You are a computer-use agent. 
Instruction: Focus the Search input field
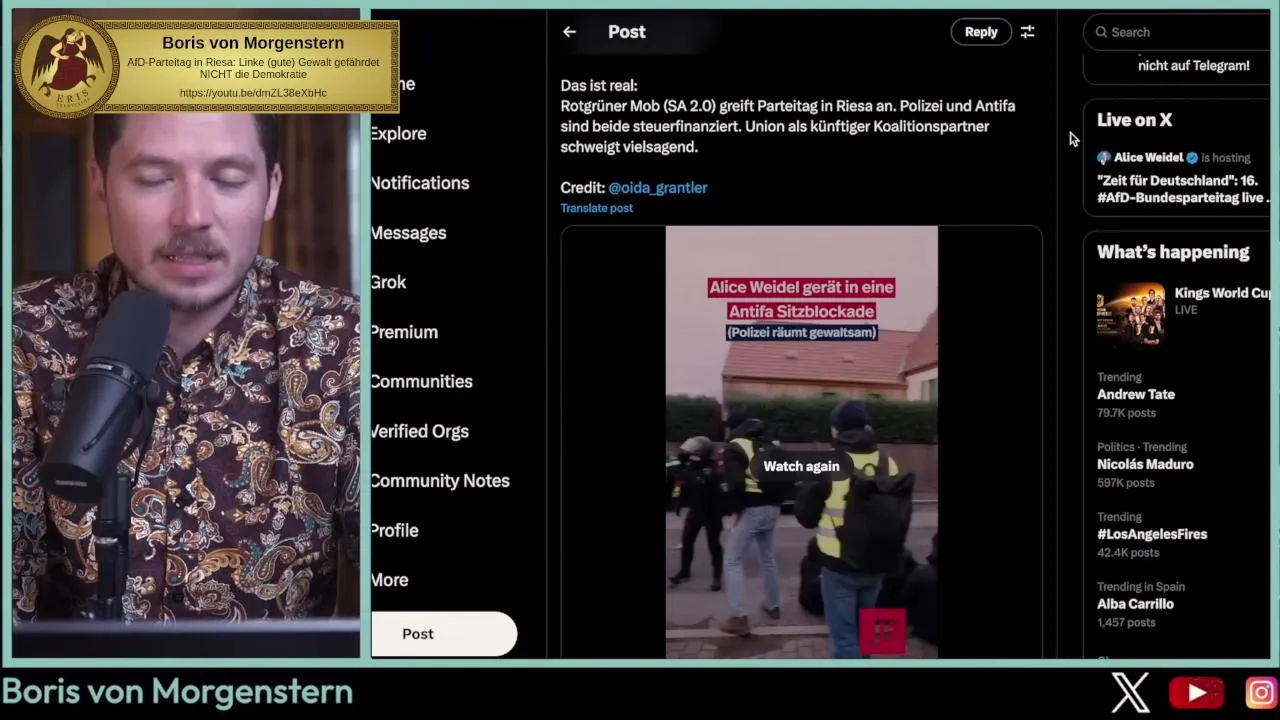coord(1180,32)
